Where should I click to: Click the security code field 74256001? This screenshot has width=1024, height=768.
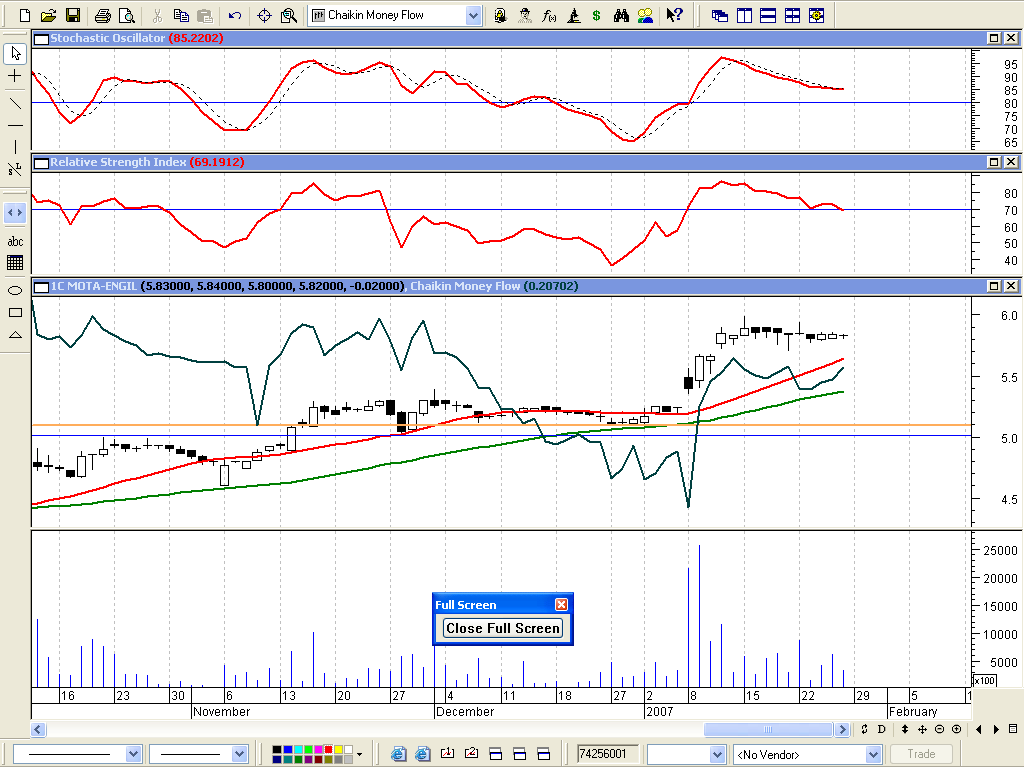tap(608, 754)
